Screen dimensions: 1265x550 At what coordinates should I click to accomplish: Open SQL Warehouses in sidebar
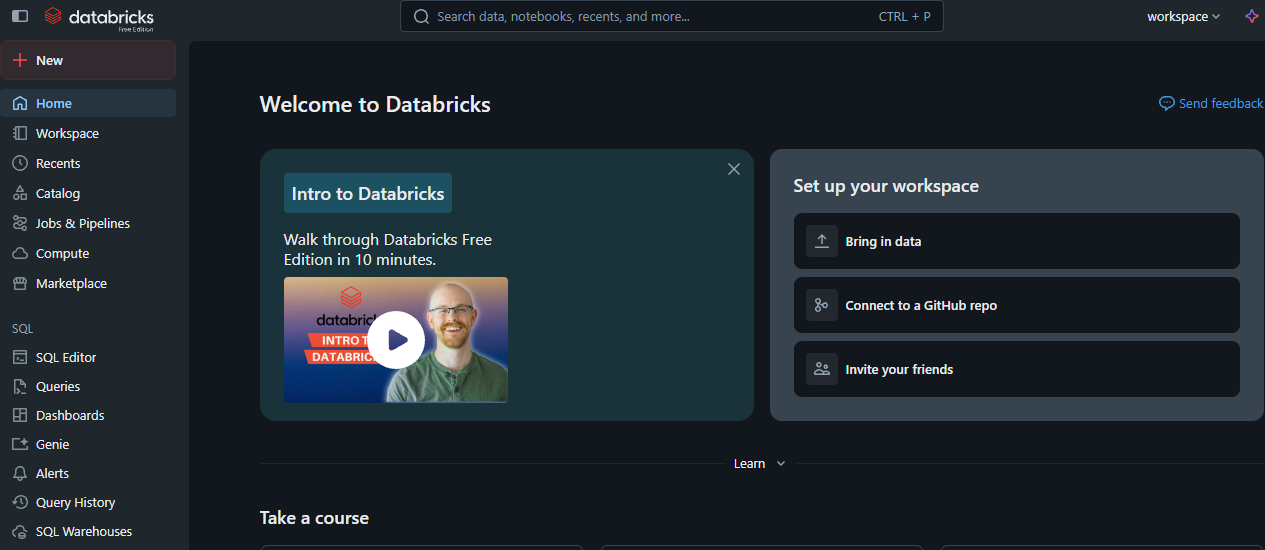point(83,531)
